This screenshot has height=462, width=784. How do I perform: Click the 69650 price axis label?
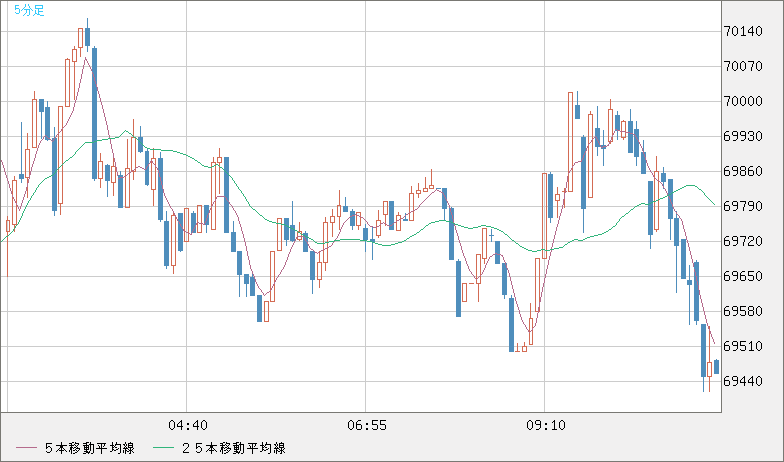click(x=743, y=276)
